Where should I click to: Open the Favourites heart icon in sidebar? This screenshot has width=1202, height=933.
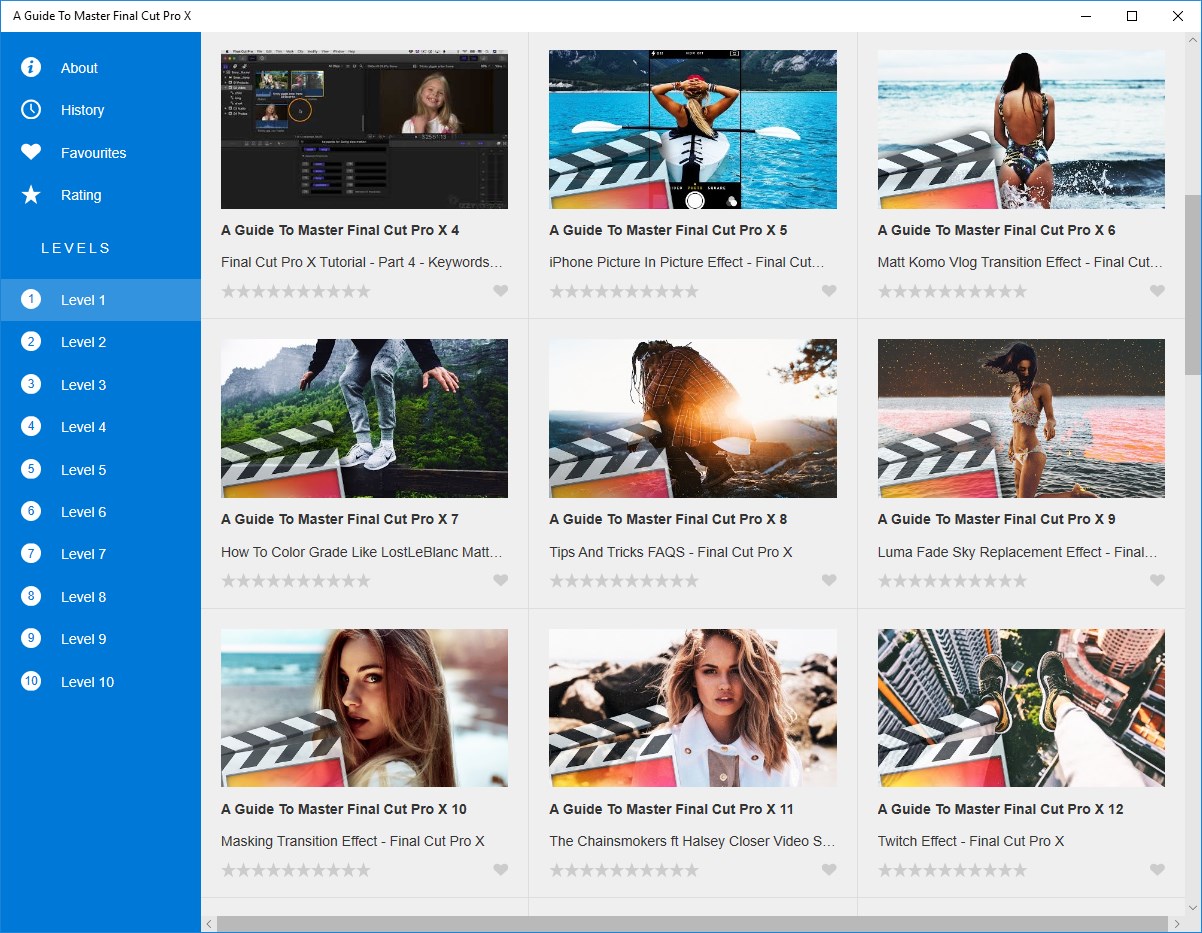31,152
